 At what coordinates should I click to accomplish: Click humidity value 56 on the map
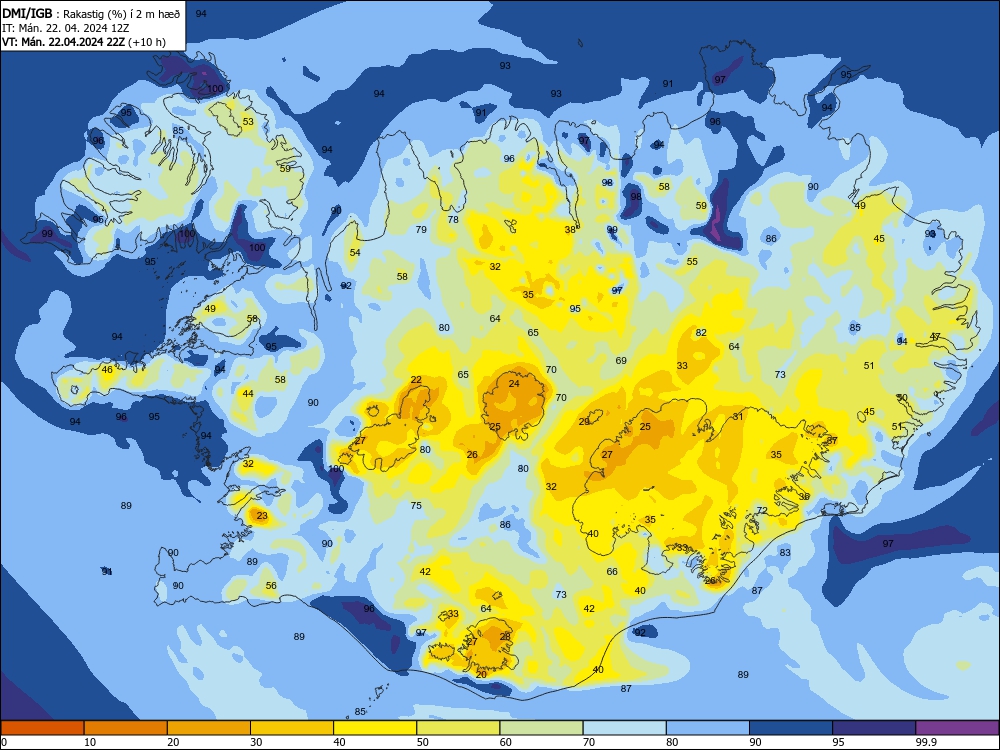click(x=271, y=585)
